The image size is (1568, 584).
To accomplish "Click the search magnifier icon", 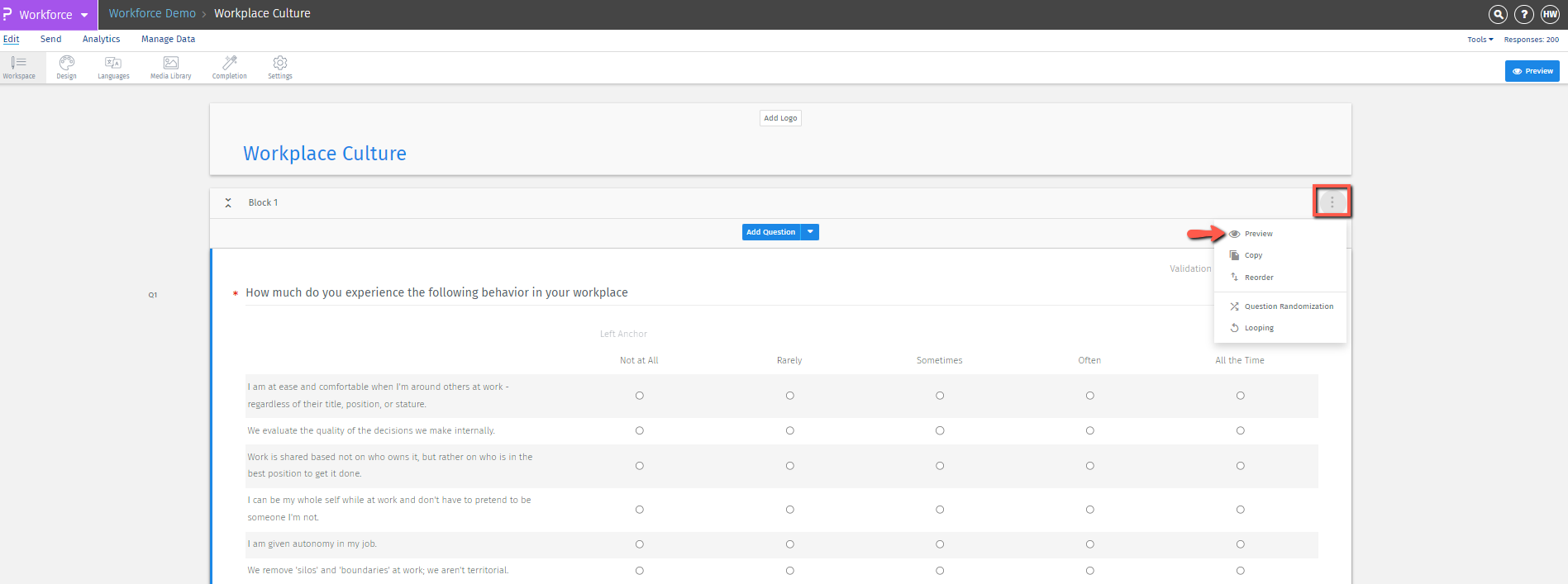I will point(1498,14).
